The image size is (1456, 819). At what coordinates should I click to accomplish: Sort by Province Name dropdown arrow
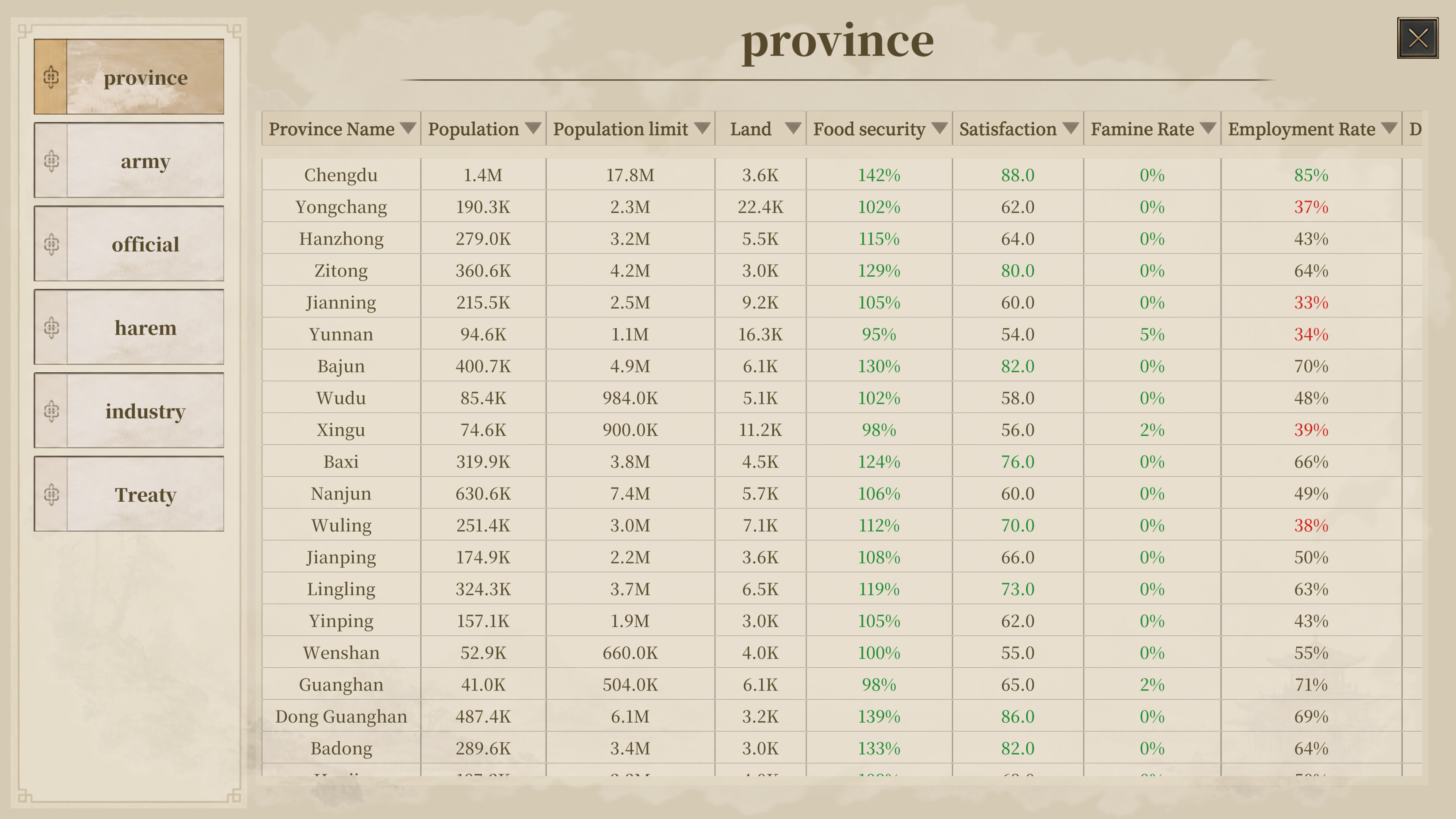408,128
